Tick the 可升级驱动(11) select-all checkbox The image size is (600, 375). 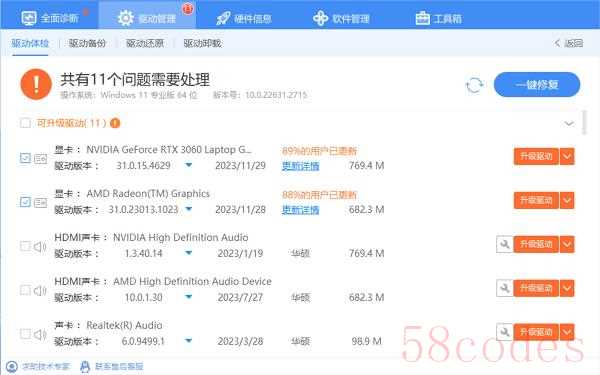[x=25, y=123]
